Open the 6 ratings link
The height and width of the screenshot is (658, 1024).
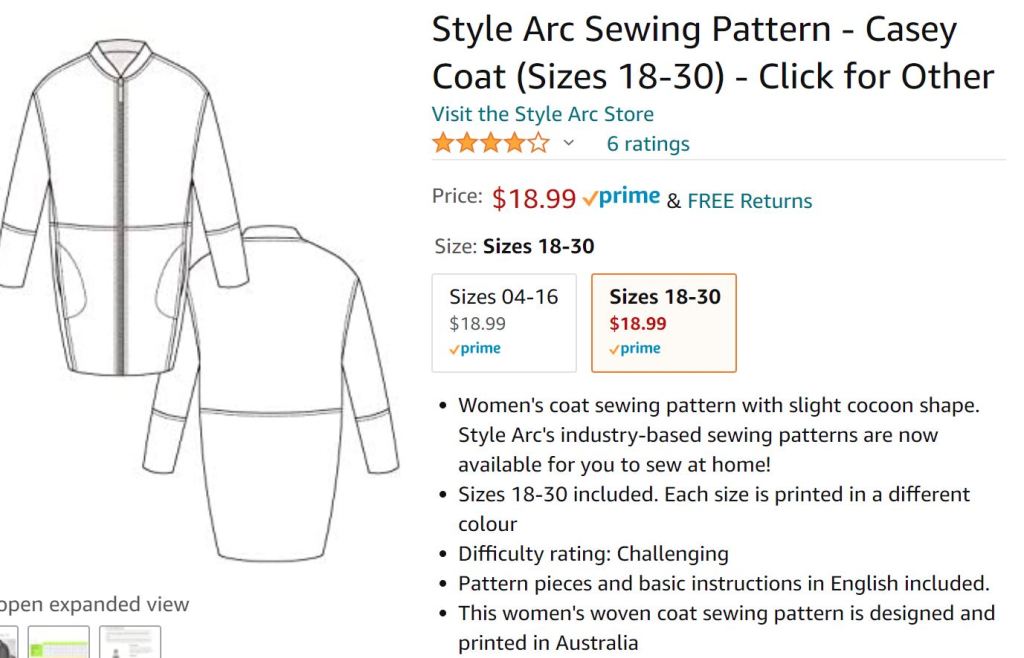coord(647,144)
